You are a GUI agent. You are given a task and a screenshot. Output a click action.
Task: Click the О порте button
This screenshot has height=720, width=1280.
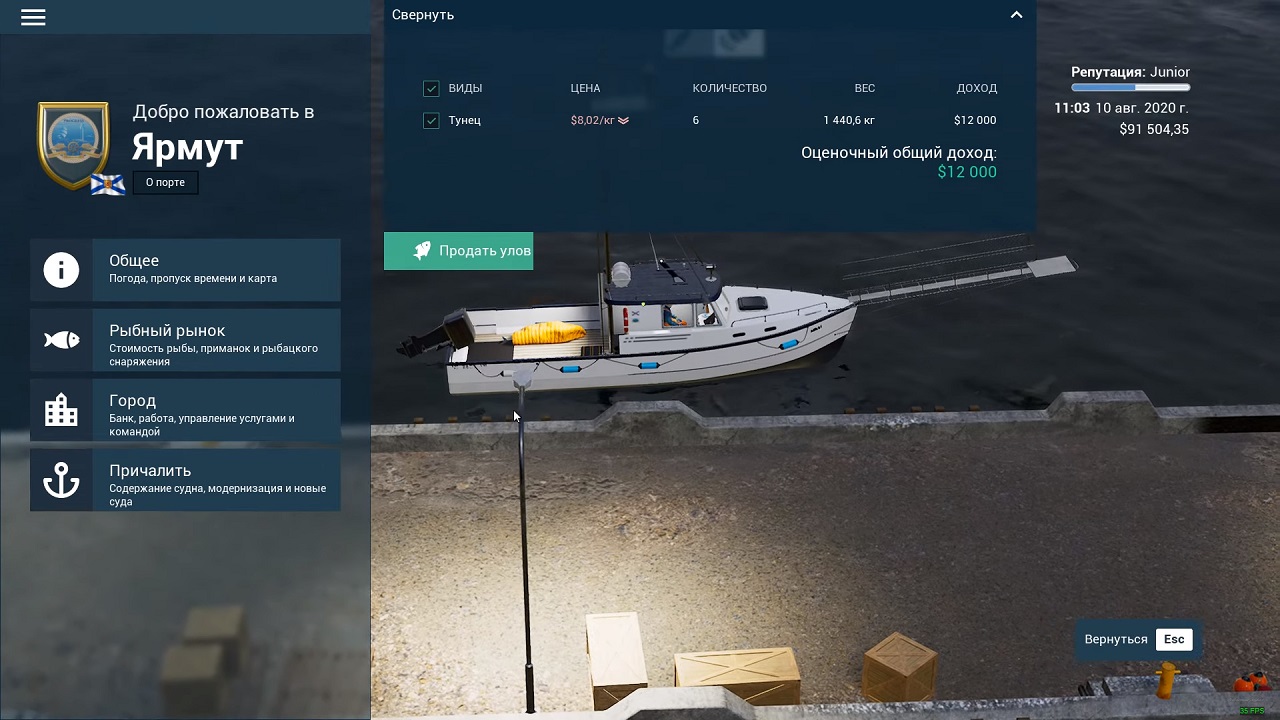coord(165,183)
